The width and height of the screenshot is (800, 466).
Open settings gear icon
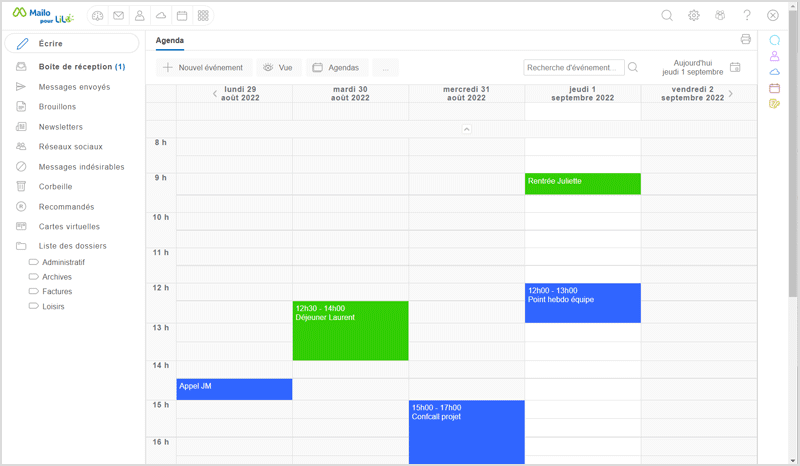pos(694,16)
